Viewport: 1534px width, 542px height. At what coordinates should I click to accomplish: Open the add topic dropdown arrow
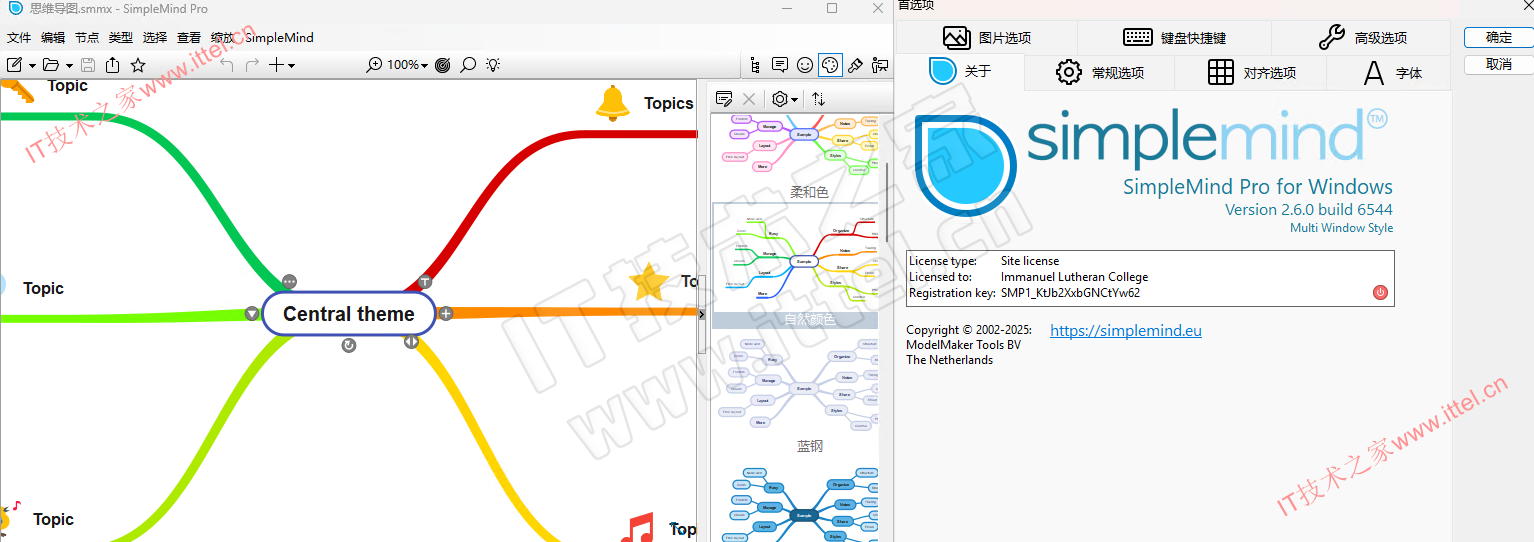point(291,66)
